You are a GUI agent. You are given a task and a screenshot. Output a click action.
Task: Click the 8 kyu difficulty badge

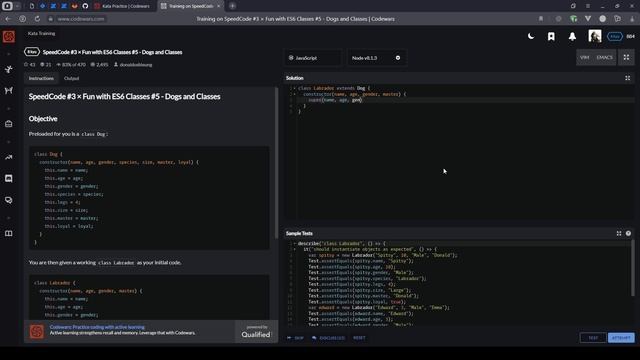pos(32,52)
